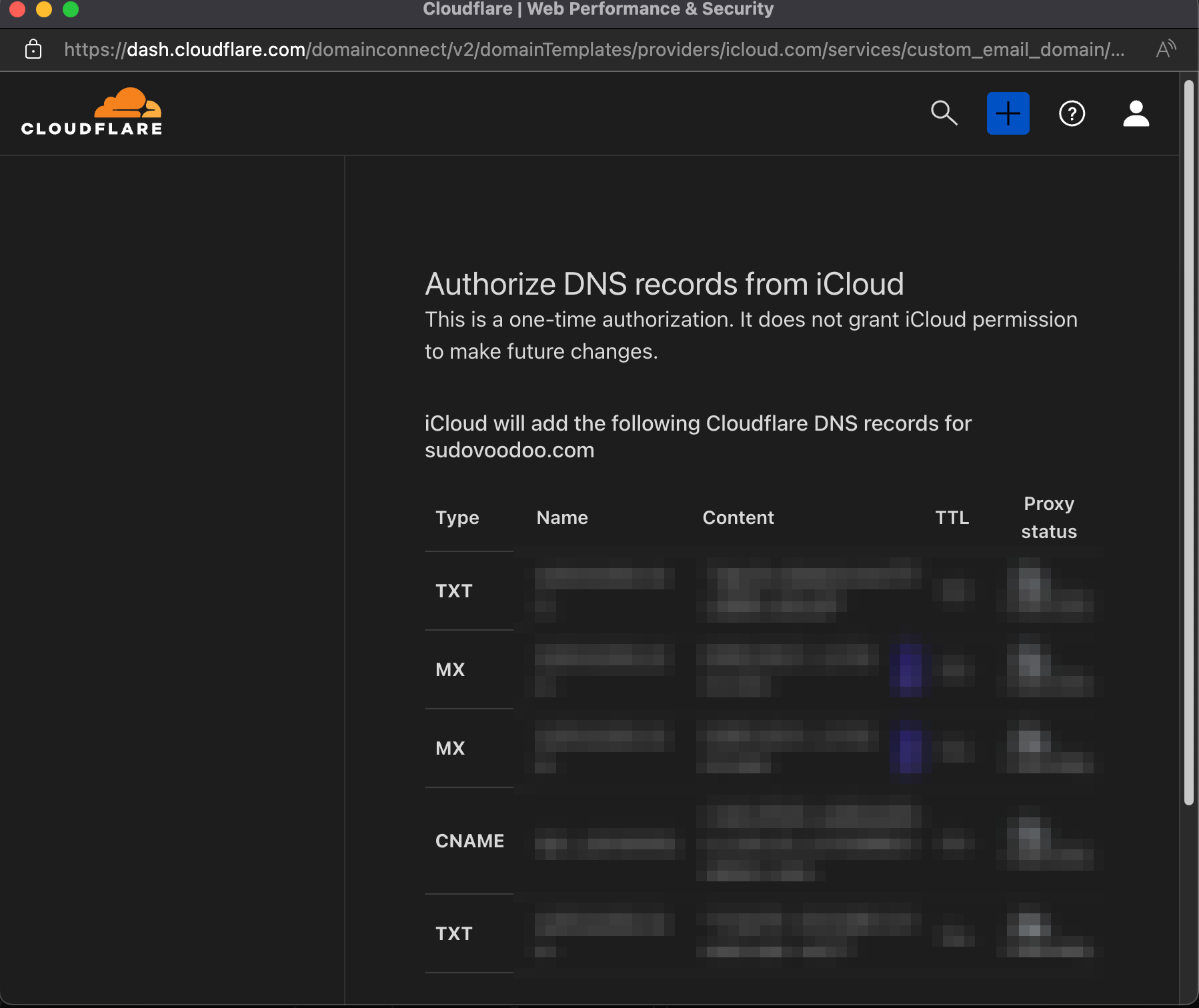Screen dimensions: 1199x1008
Task: Click the Cloudflare logo
Action: [92, 112]
